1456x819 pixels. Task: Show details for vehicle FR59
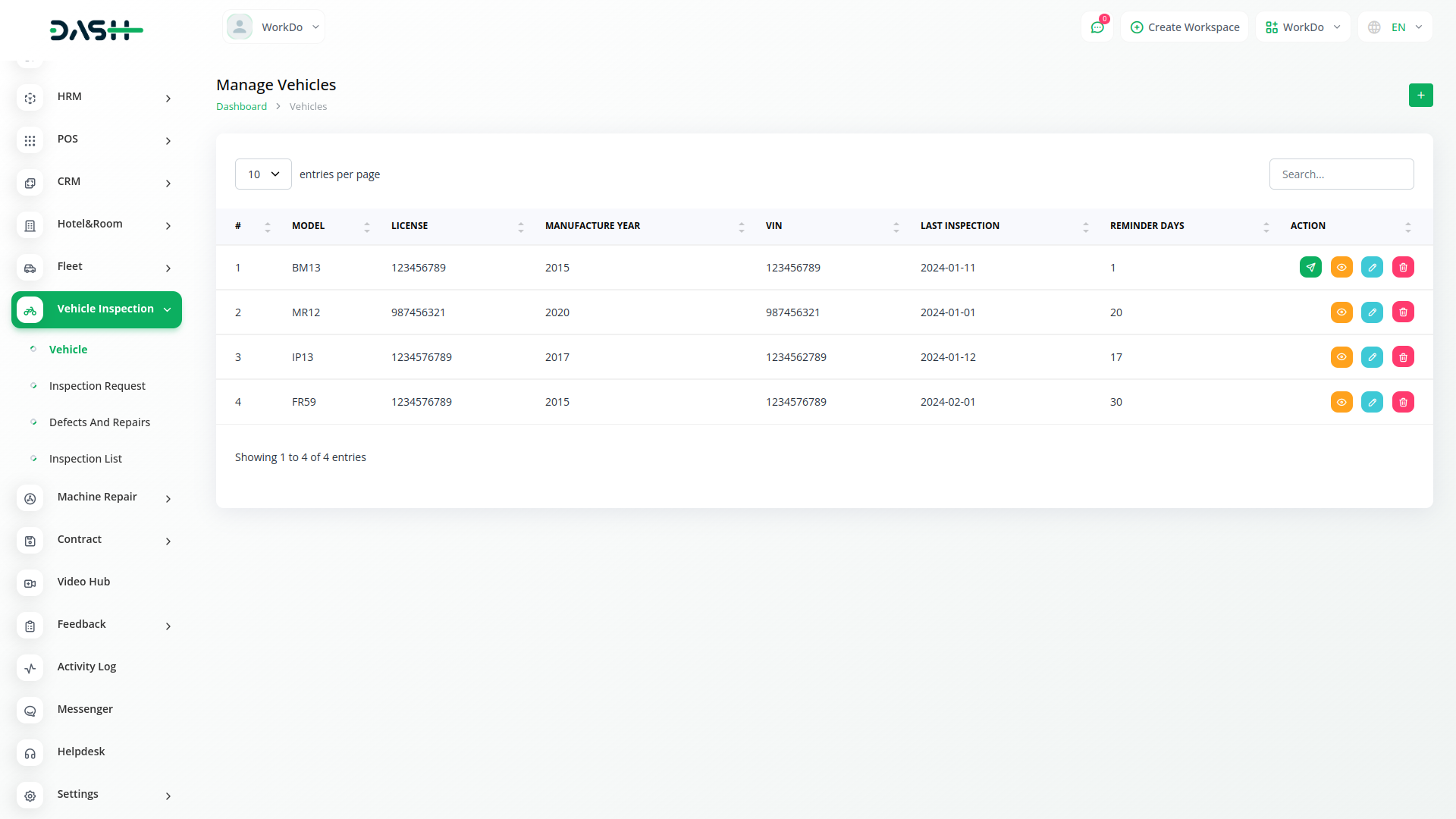(1341, 402)
